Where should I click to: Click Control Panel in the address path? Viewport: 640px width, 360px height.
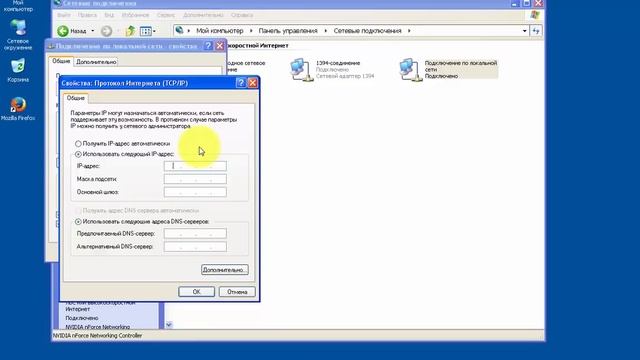coord(288,31)
